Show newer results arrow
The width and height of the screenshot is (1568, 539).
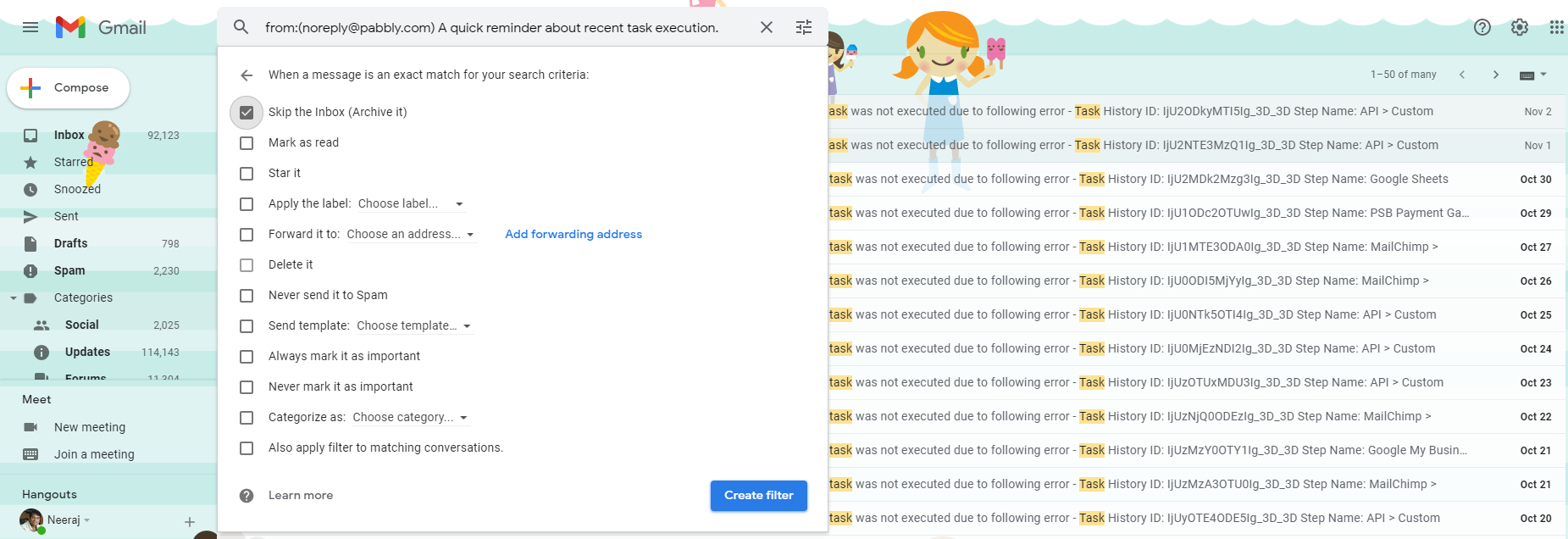[x=1462, y=75]
